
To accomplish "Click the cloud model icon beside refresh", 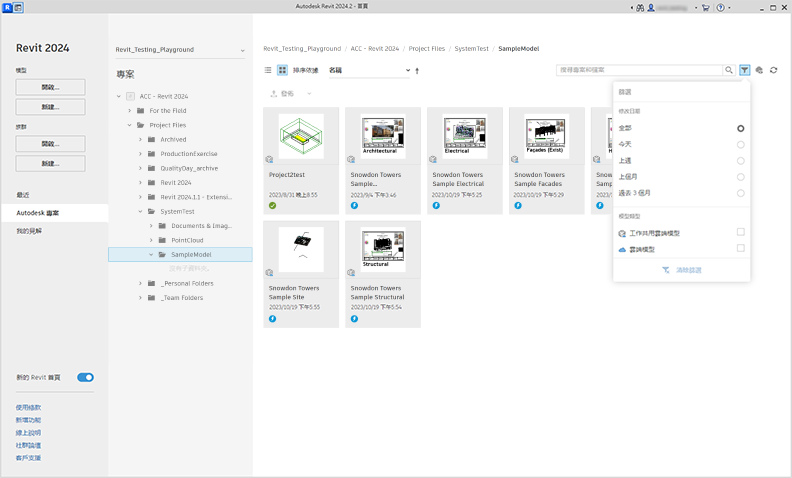I will pos(759,70).
